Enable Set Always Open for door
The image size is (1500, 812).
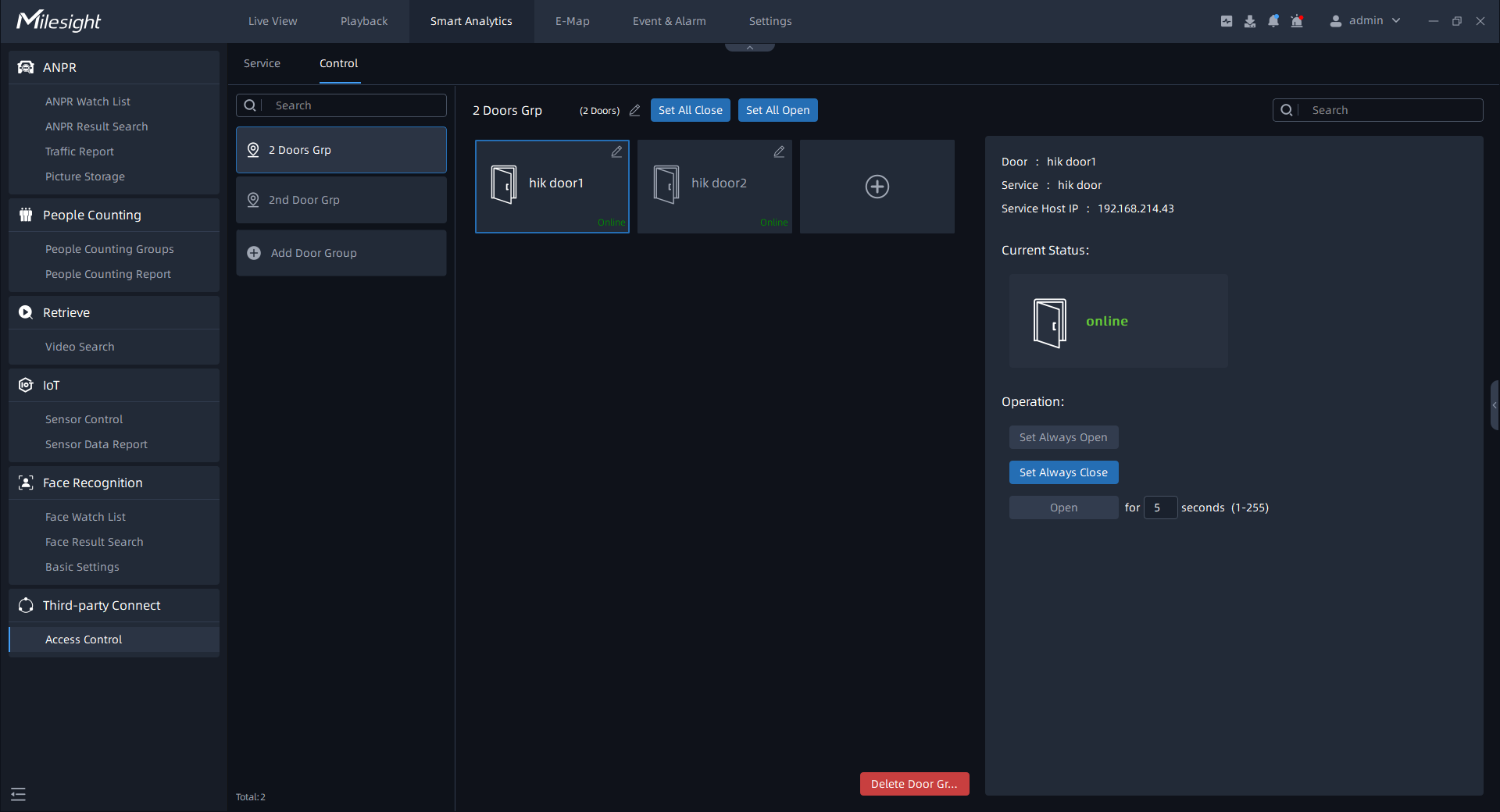[1062, 437]
